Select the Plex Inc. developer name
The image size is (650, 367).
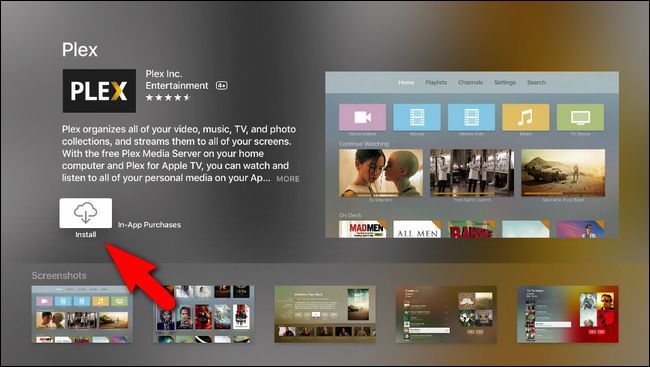[164, 74]
